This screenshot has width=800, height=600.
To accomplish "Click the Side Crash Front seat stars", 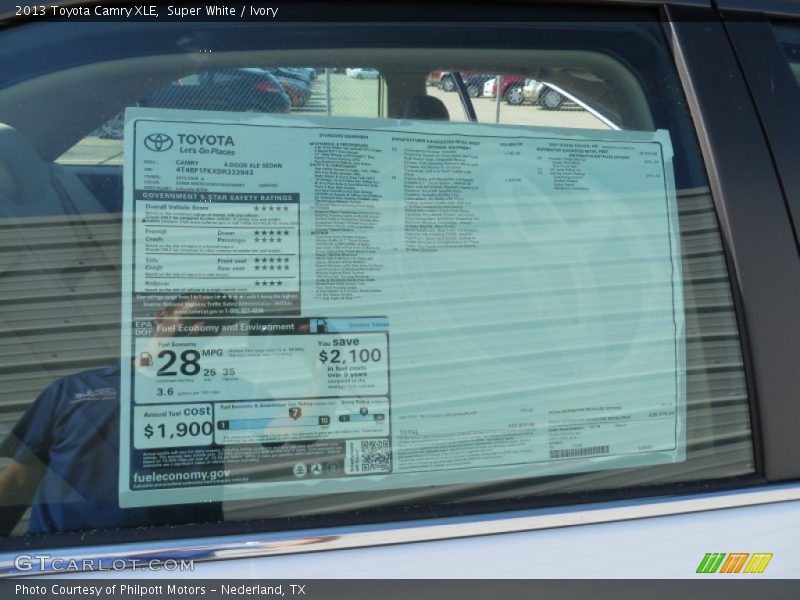I will 271,260.
